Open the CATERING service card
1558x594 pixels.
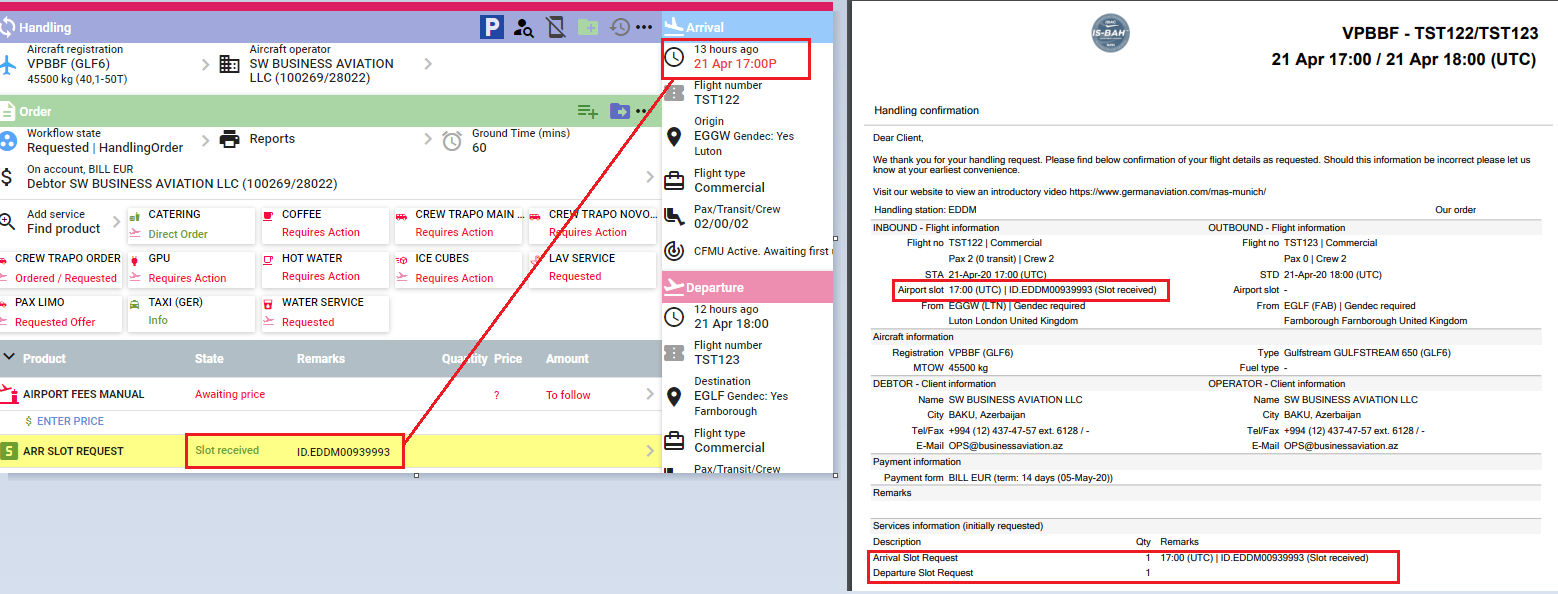tap(191, 224)
